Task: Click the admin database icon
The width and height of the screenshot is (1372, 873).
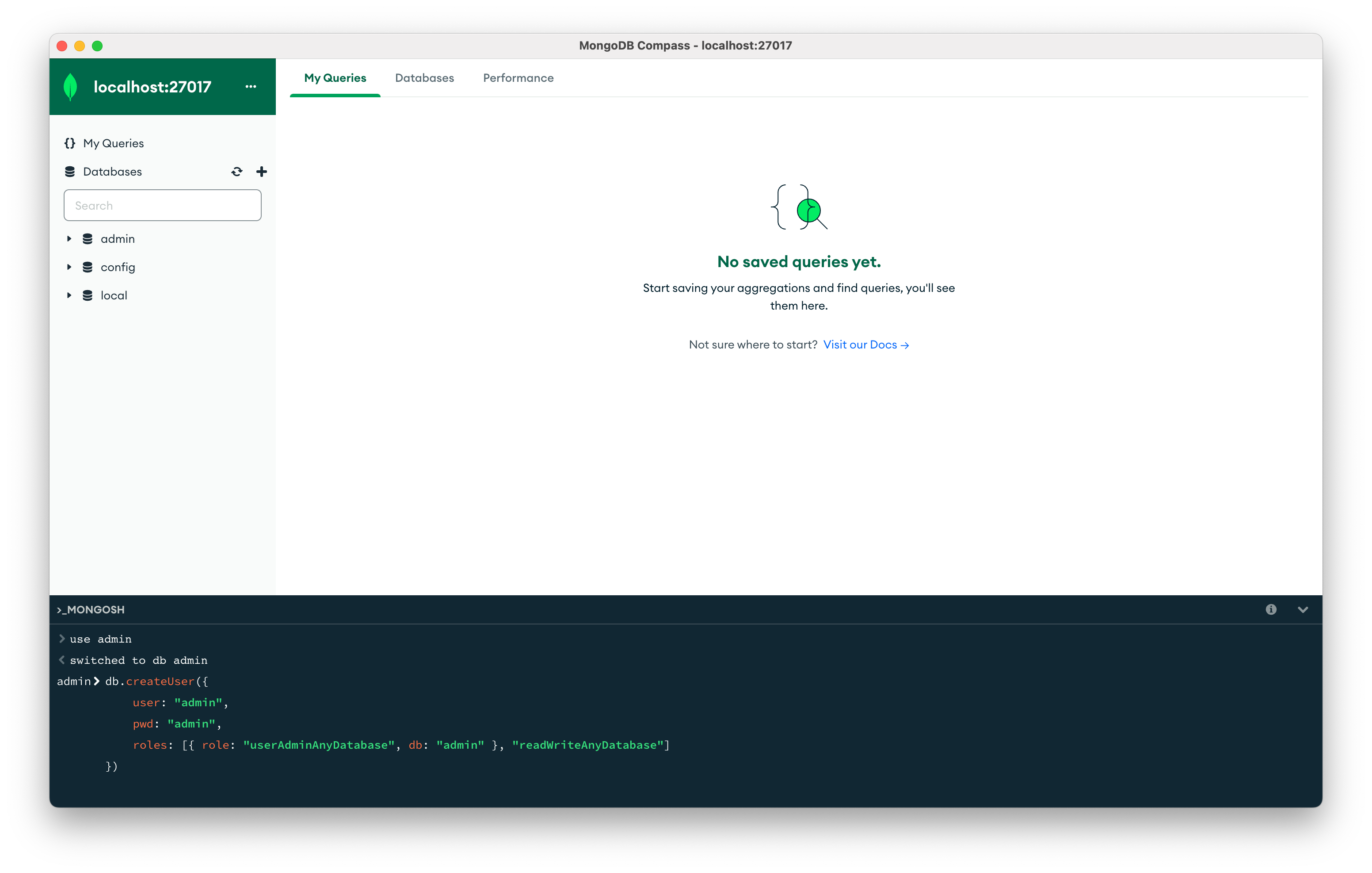Action: 87,239
